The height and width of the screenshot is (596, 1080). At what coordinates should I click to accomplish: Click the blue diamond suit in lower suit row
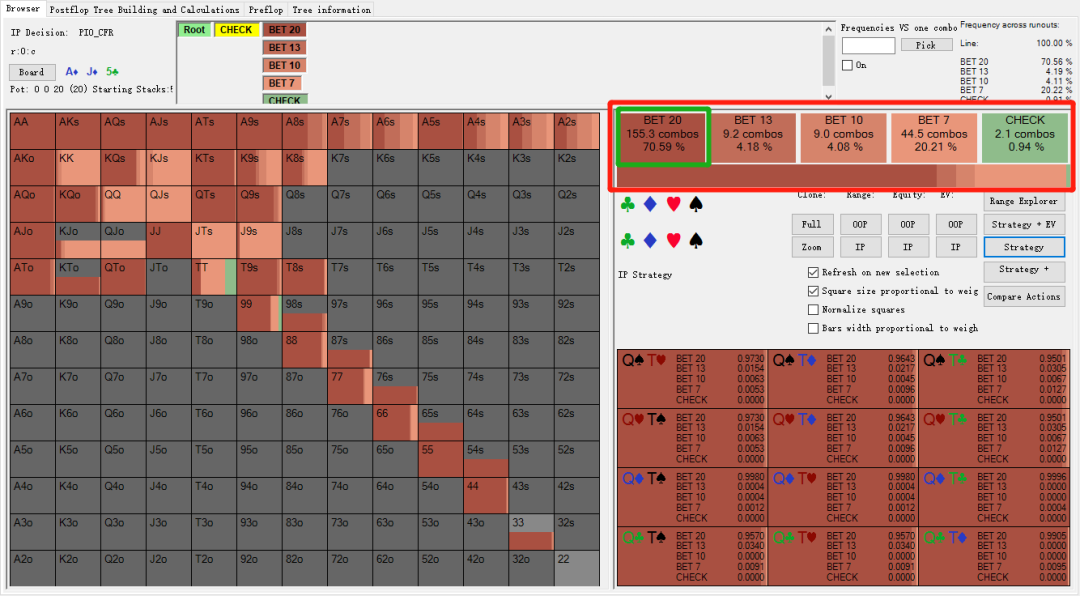650,240
